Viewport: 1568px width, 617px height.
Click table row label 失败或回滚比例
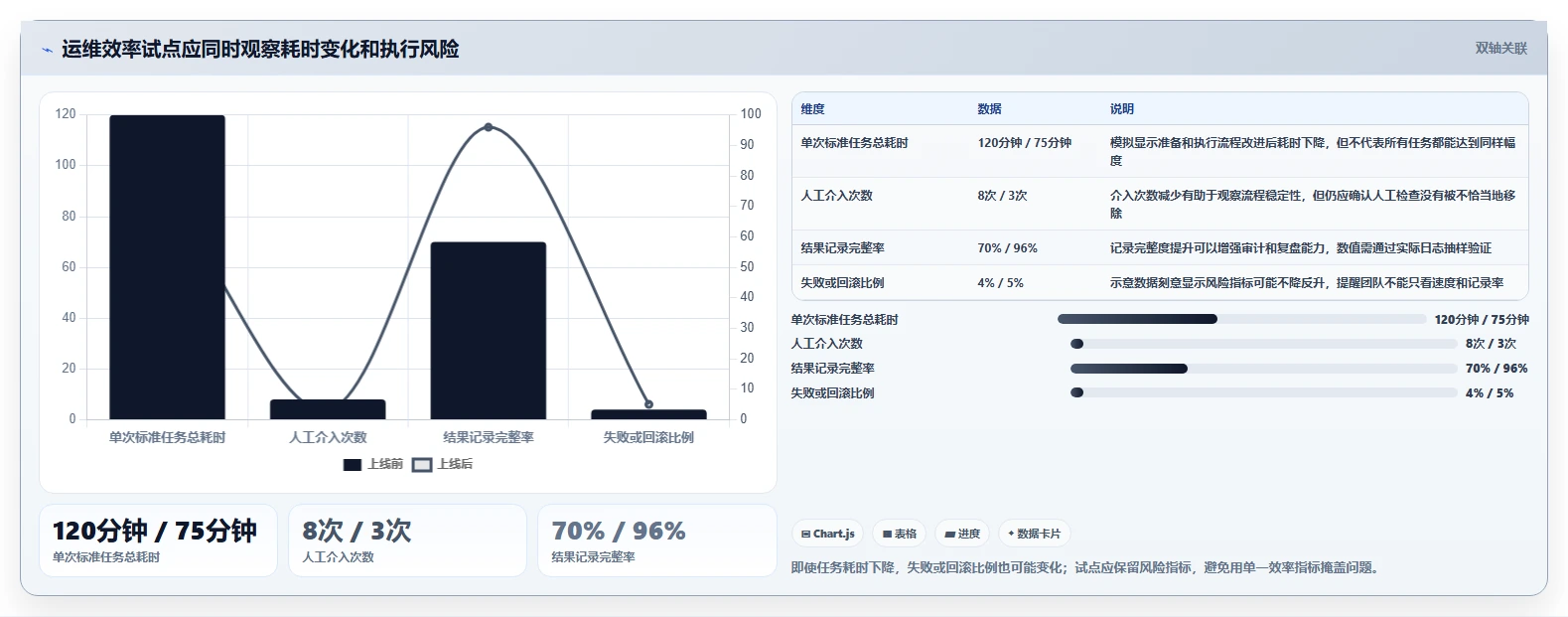click(x=842, y=283)
